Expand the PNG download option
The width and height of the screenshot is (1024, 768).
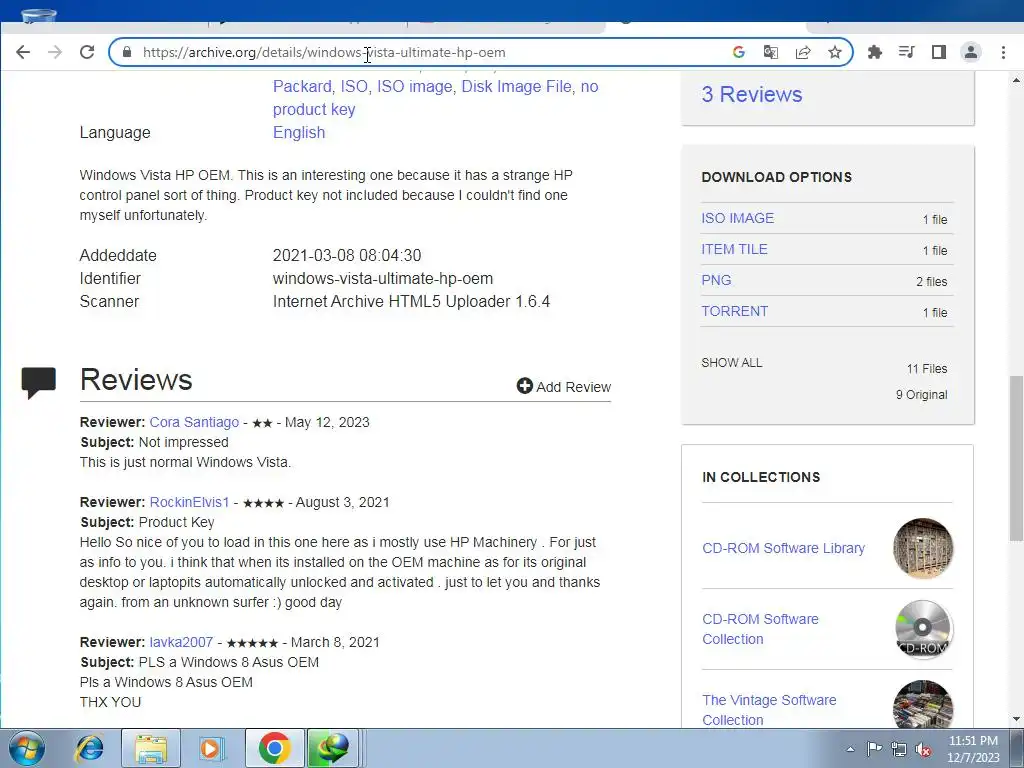coord(716,280)
